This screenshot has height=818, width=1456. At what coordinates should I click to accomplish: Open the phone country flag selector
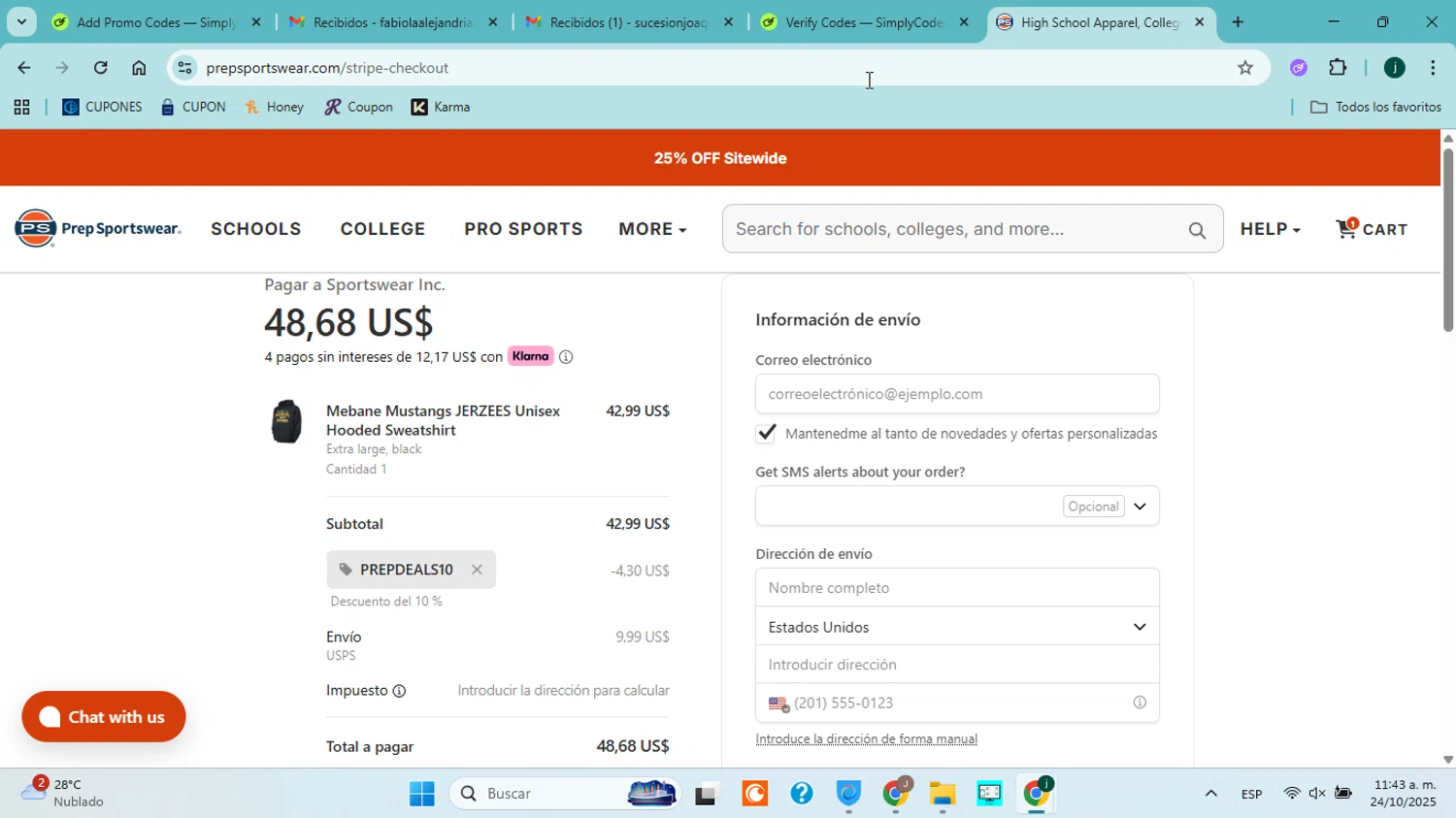pyautogui.click(x=778, y=703)
